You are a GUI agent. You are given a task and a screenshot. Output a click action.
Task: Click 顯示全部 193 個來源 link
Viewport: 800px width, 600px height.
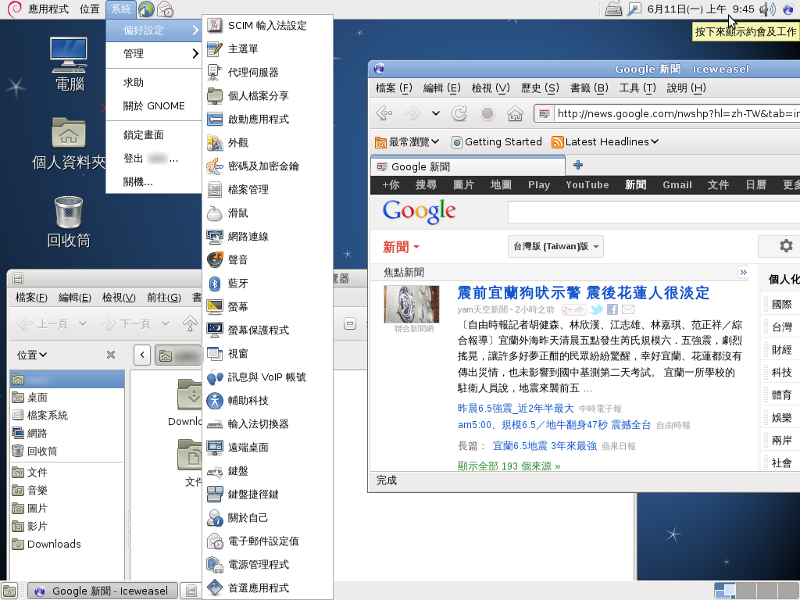point(509,466)
